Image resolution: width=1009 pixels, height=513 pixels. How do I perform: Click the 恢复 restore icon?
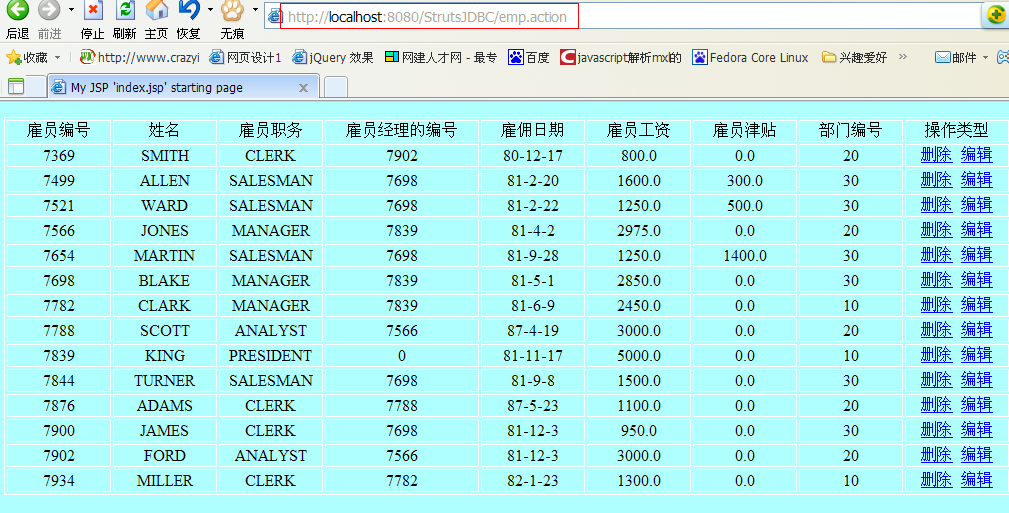(x=189, y=11)
